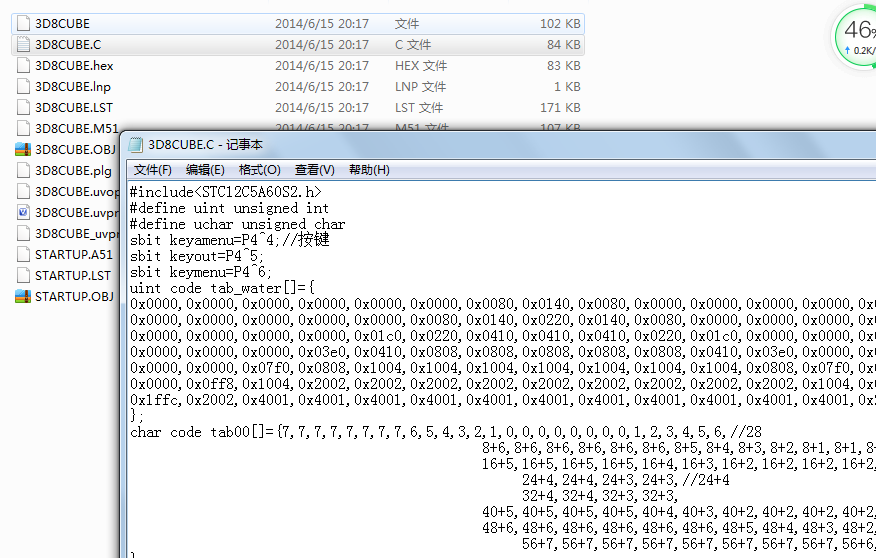The width and height of the screenshot is (876, 558).
Task: Click the Notepad title bar icon
Action: [136, 145]
